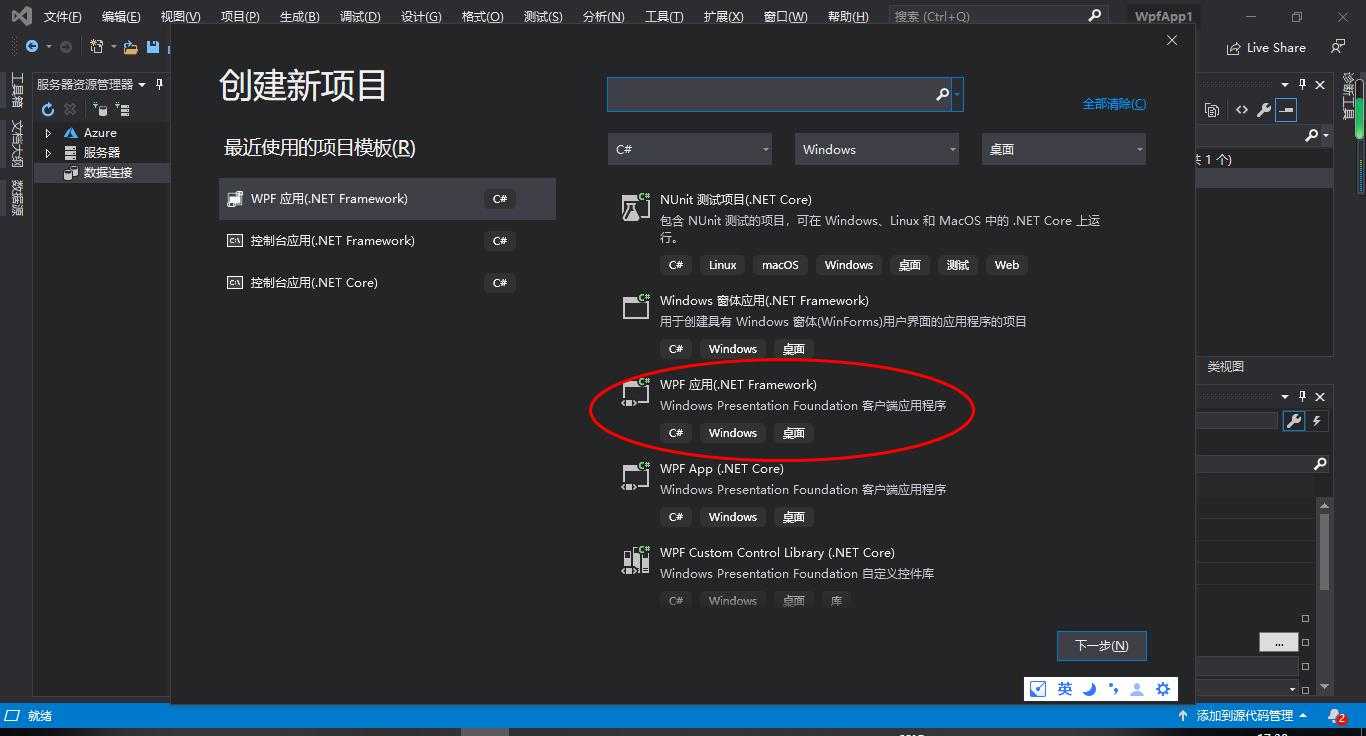Viewport: 1366px width, 736px height.
Task: Open the 文件(F) menu
Action: tap(62, 17)
